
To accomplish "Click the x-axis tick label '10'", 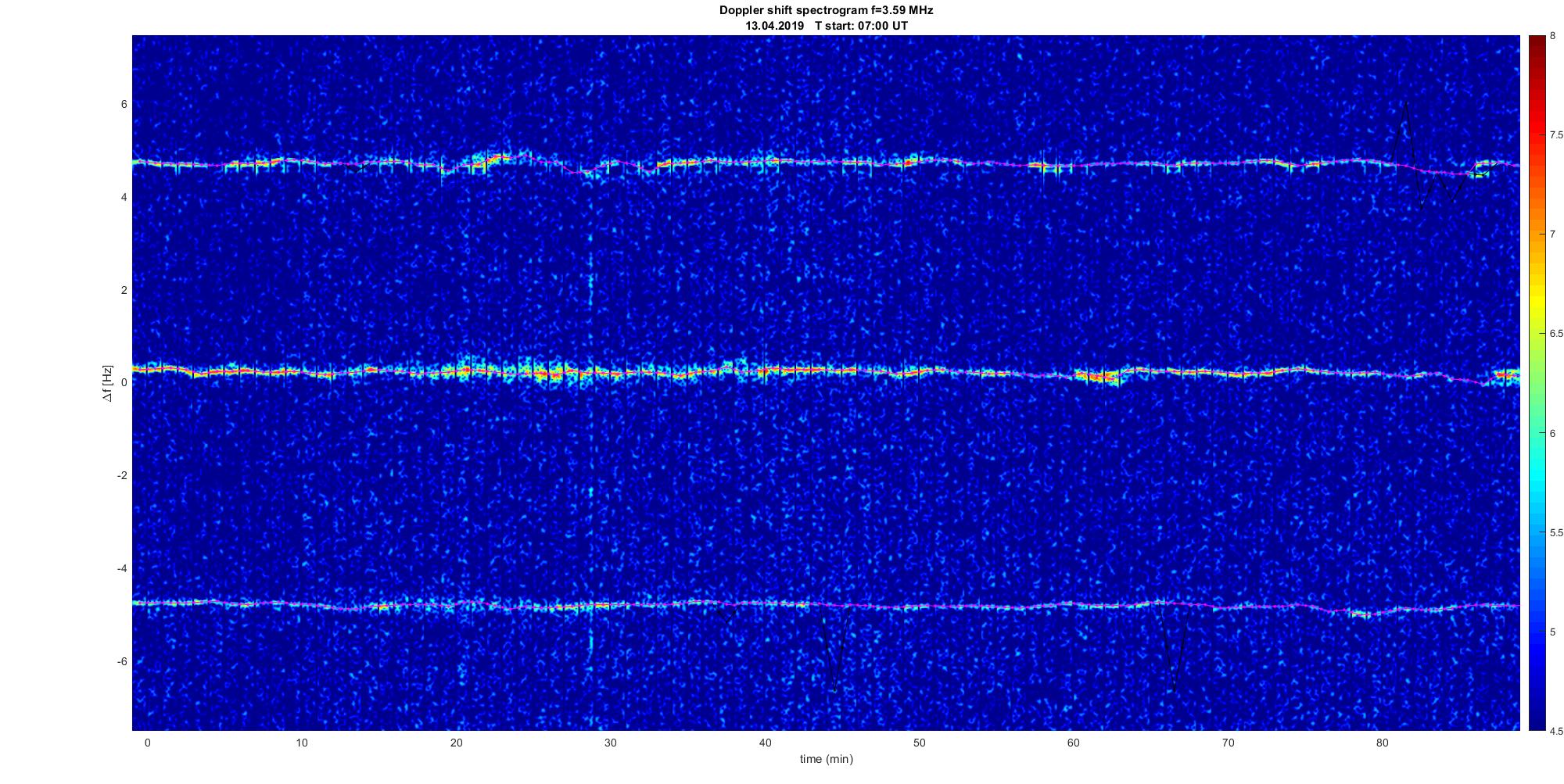I will tap(302, 743).
